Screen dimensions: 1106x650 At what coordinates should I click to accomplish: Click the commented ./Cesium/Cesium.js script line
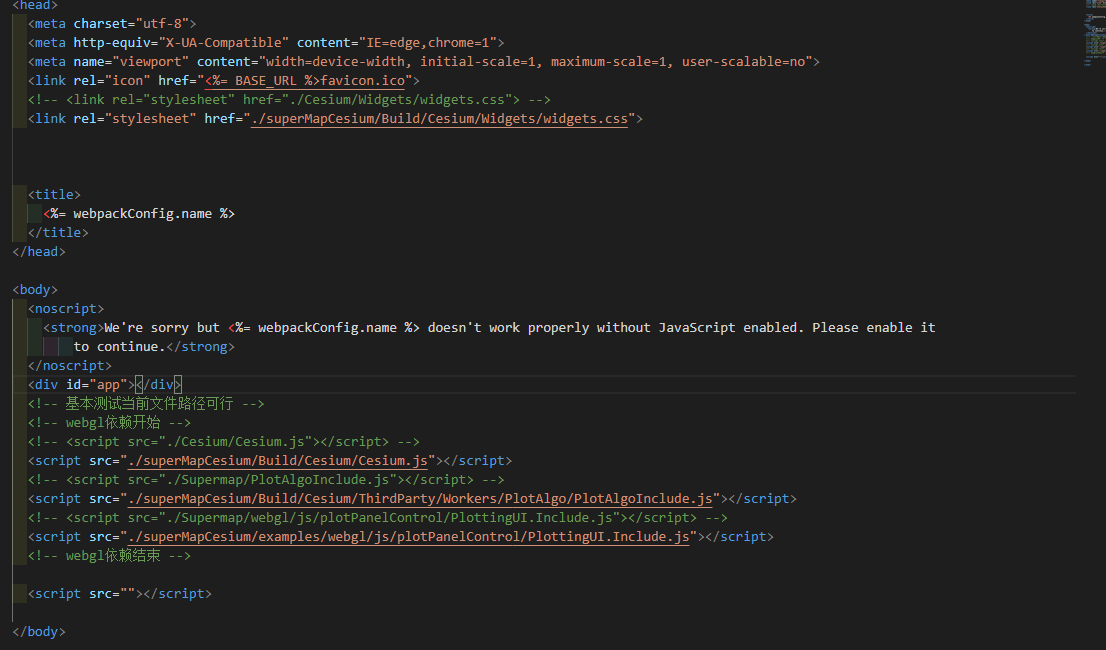(x=224, y=442)
